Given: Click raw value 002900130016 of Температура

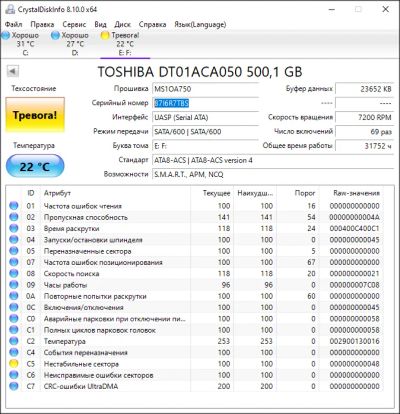Looking at the screenshot, I should tap(354, 341).
